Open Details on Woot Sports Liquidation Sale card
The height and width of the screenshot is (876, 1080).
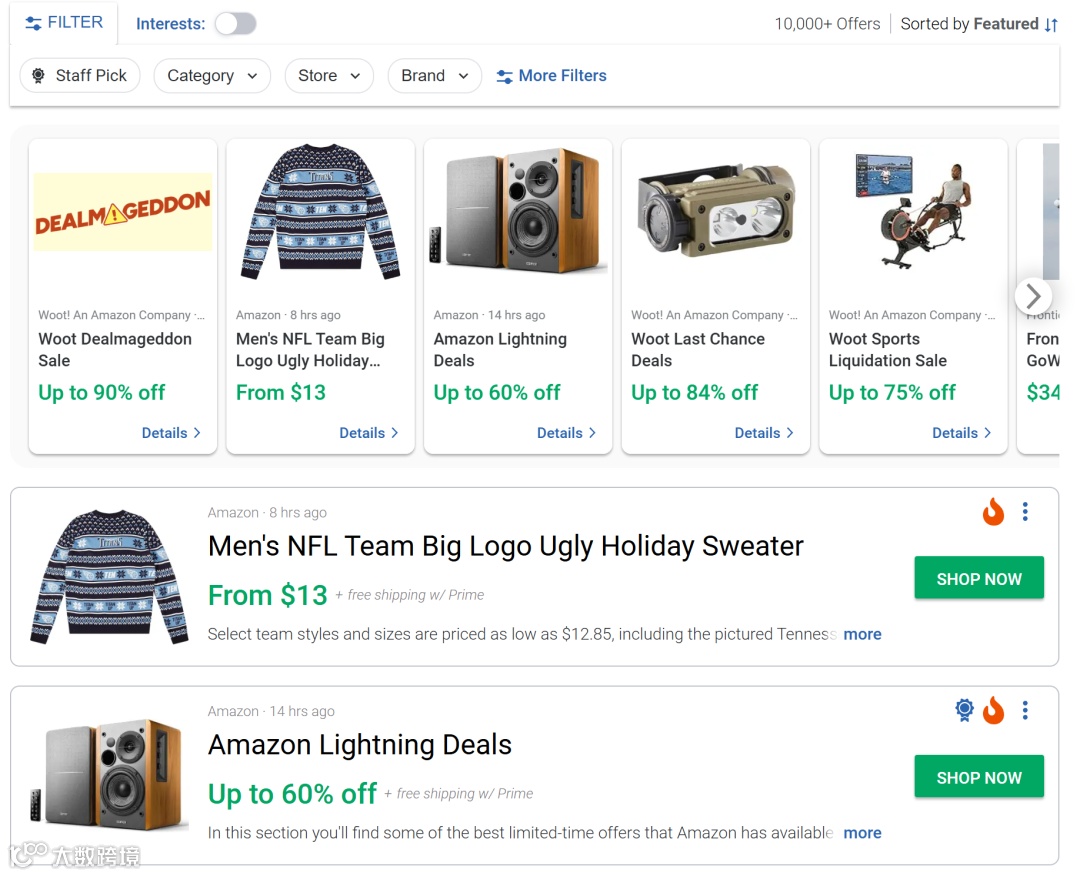pyautogui.click(x=961, y=433)
